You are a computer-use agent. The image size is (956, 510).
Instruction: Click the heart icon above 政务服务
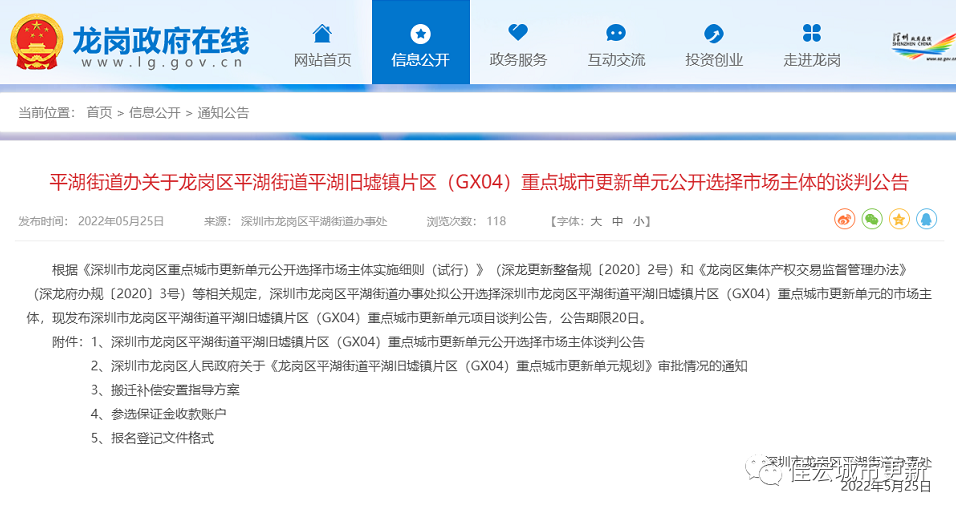[517, 33]
